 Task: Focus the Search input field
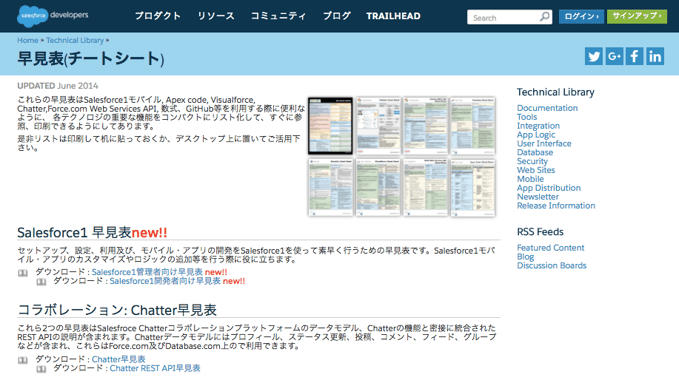pos(504,17)
